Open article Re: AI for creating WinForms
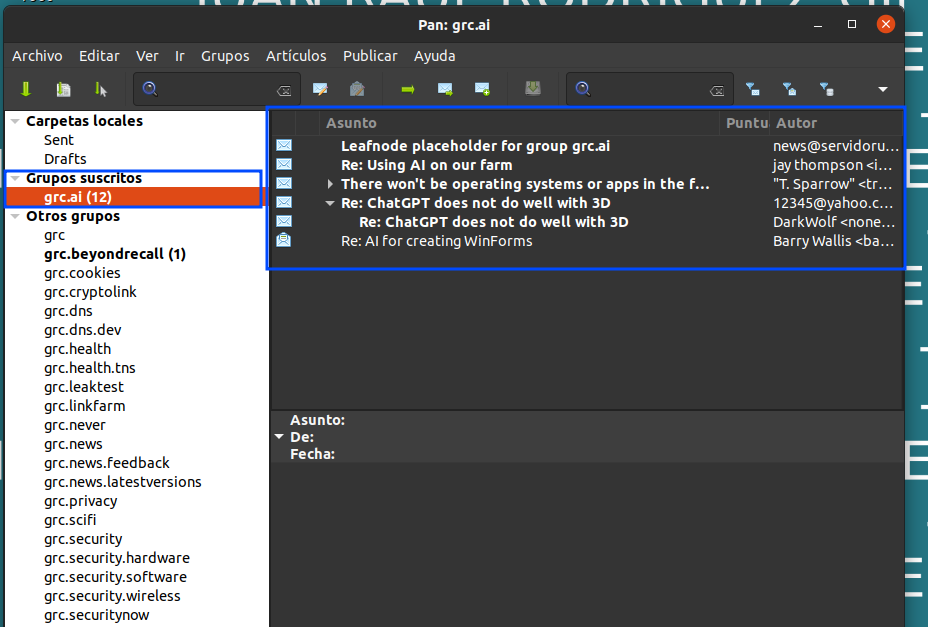Screen dimensions: 928x627 [437, 241]
